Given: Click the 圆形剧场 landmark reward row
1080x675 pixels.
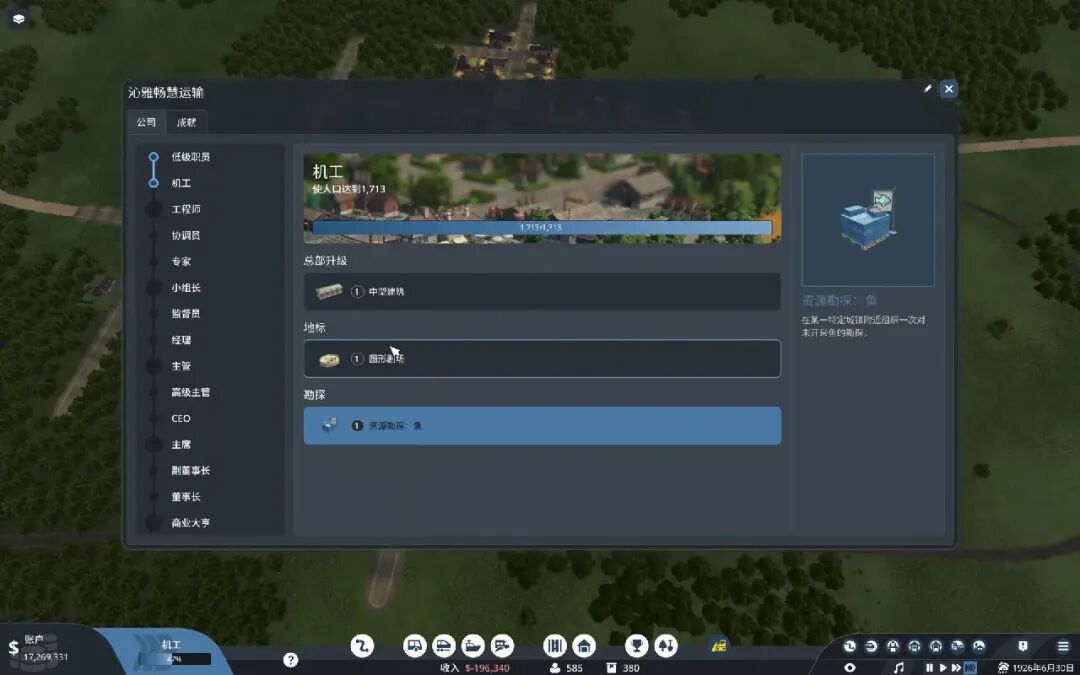Looking at the screenshot, I should pos(542,358).
